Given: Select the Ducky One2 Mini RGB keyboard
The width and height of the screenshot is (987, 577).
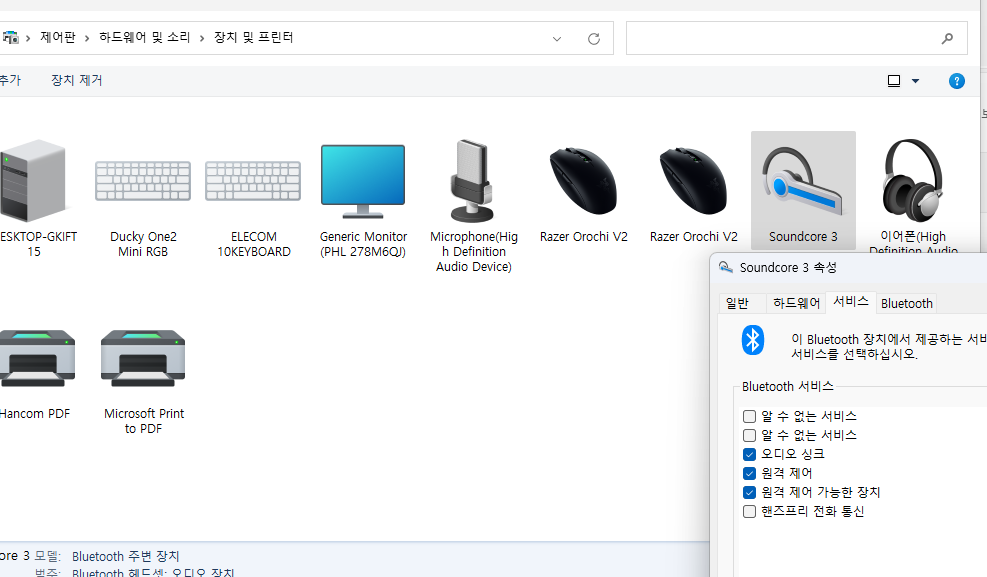Looking at the screenshot, I should [143, 181].
